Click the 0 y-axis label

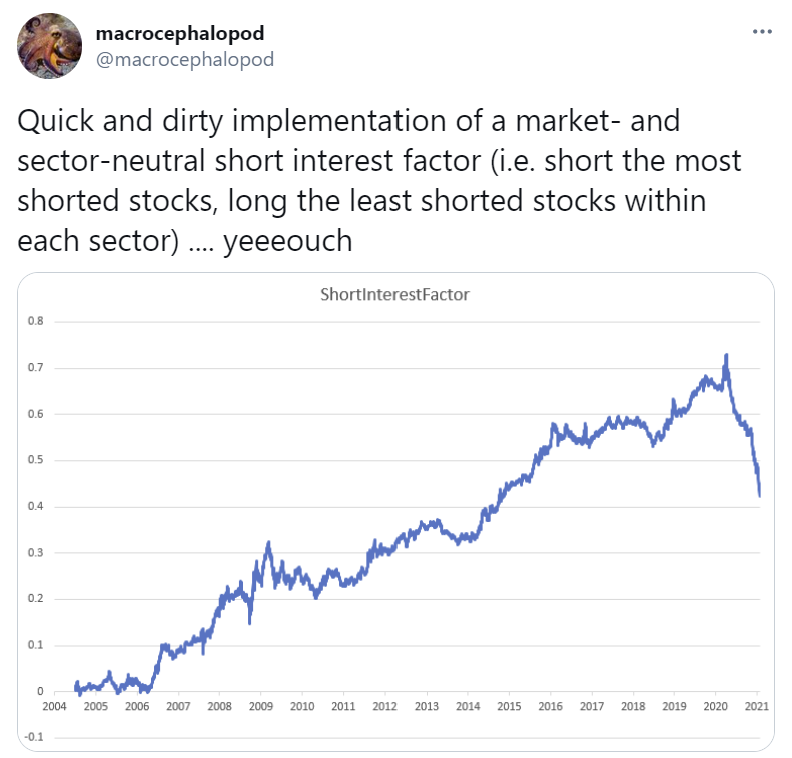tap(40, 691)
